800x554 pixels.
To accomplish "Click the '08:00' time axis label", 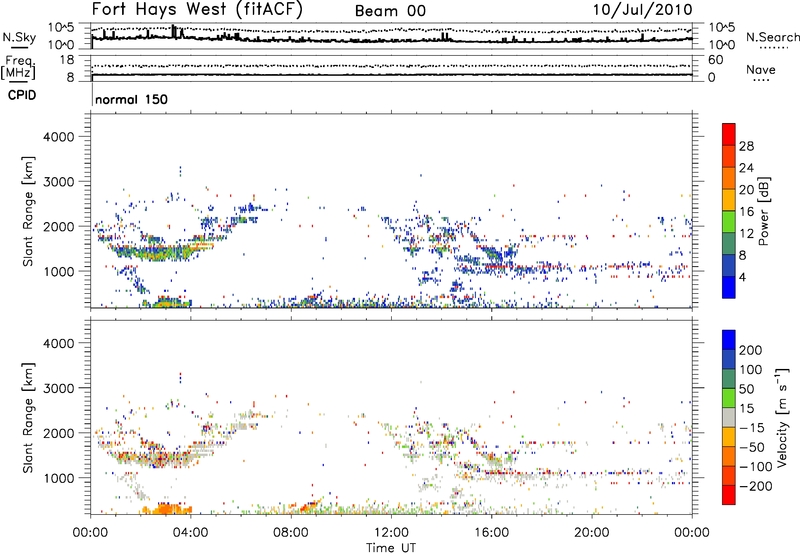I will tap(291, 533).
